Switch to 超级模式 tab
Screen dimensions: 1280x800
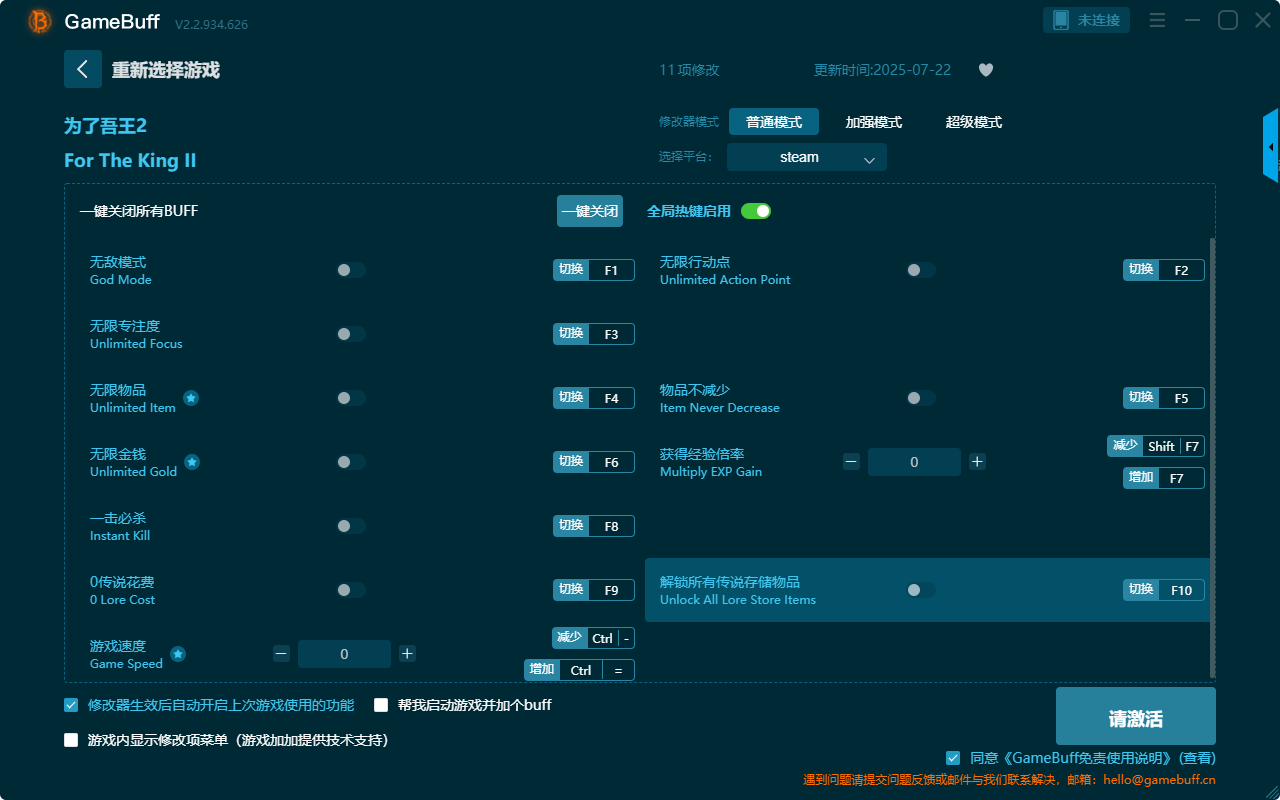coord(974,122)
